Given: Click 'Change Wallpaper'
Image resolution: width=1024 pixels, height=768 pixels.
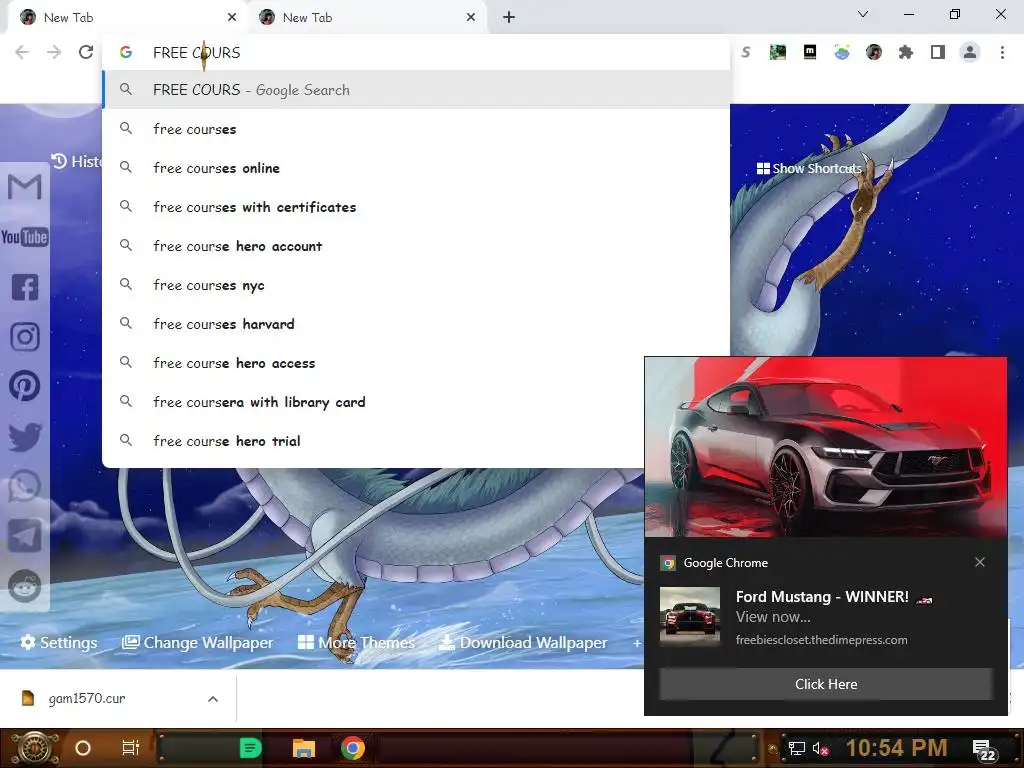Looking at the screenshot, I should [197, 643].
